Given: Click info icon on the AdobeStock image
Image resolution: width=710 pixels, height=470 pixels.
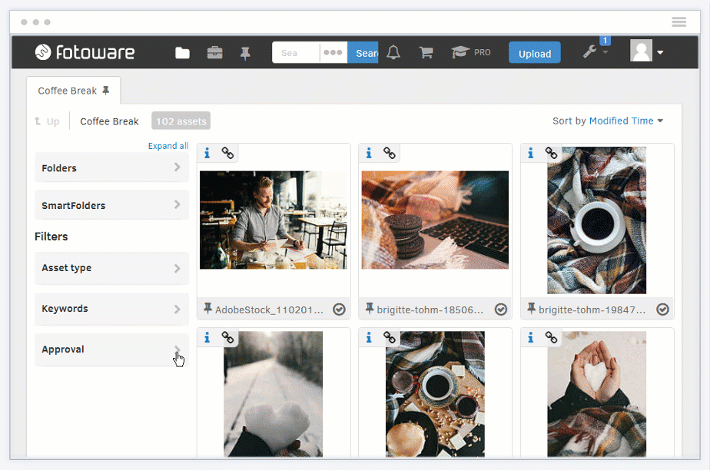Looking at the screenshot, I should (x=207, y=153).
